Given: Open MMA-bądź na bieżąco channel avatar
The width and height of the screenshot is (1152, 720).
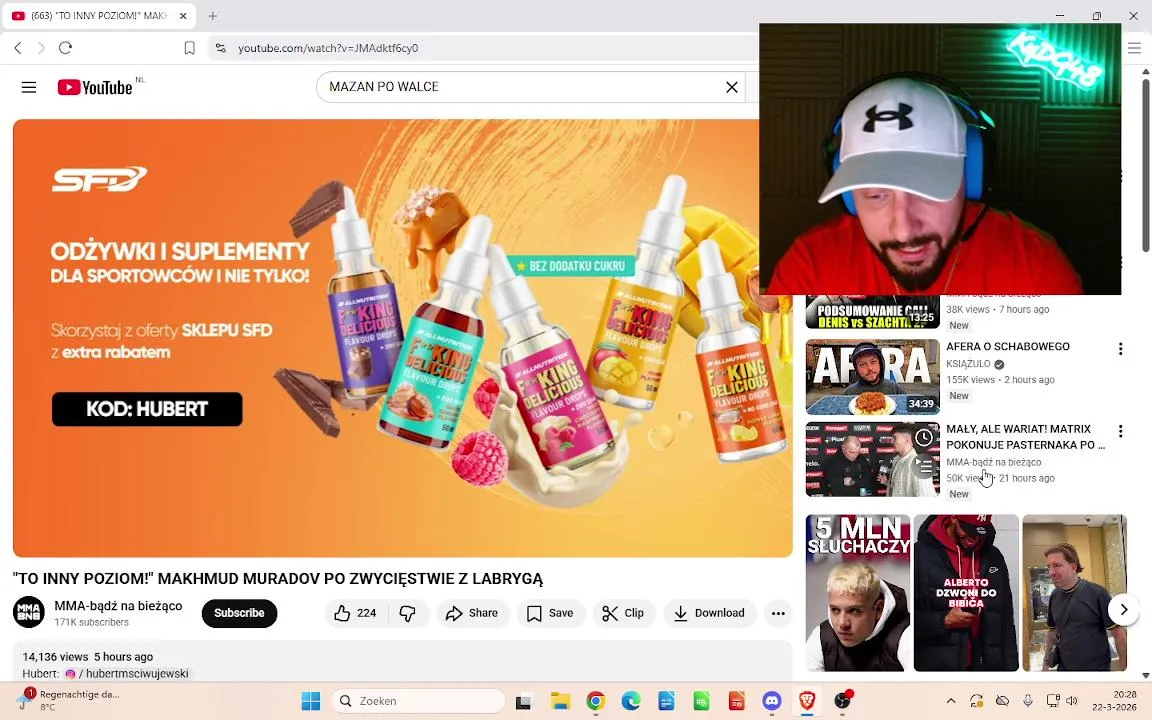Looking at the screenshot, I should [29, 613].
